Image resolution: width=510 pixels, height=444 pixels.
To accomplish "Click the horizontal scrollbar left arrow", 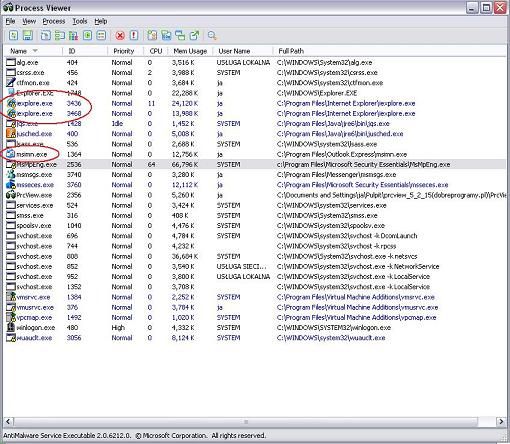I will click(x=9, y=422).
